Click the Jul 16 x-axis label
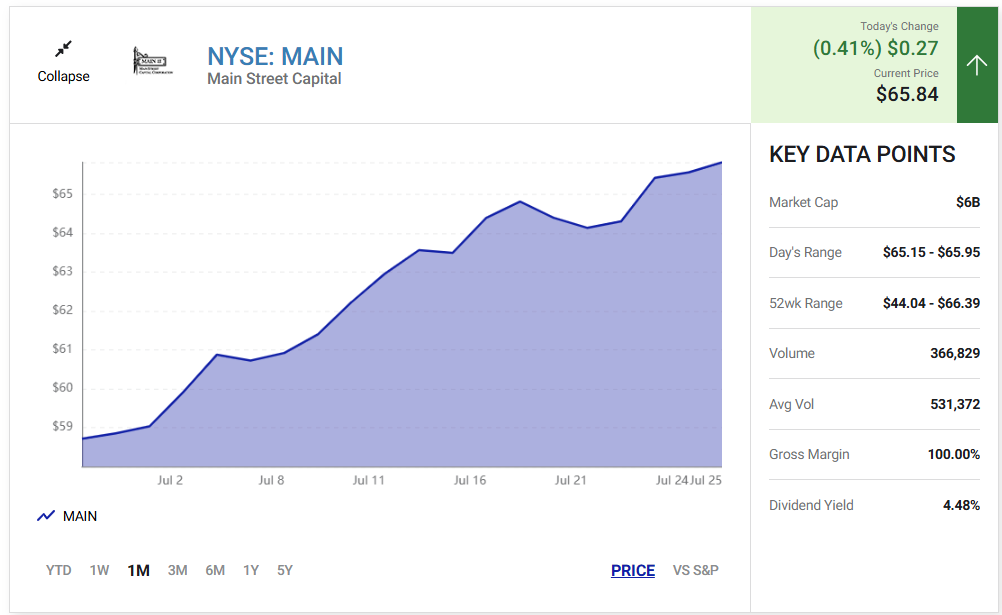 pyautogui.click(x=470, y=480)
